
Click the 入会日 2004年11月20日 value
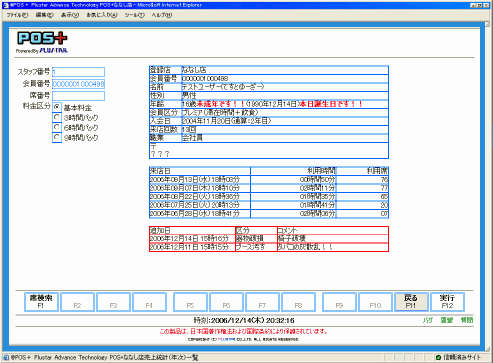click(x=227, y=121)
